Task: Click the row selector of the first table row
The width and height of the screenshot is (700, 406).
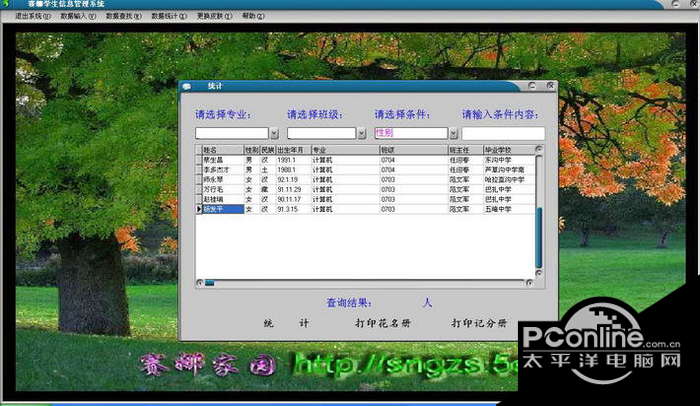Action: 199,160
